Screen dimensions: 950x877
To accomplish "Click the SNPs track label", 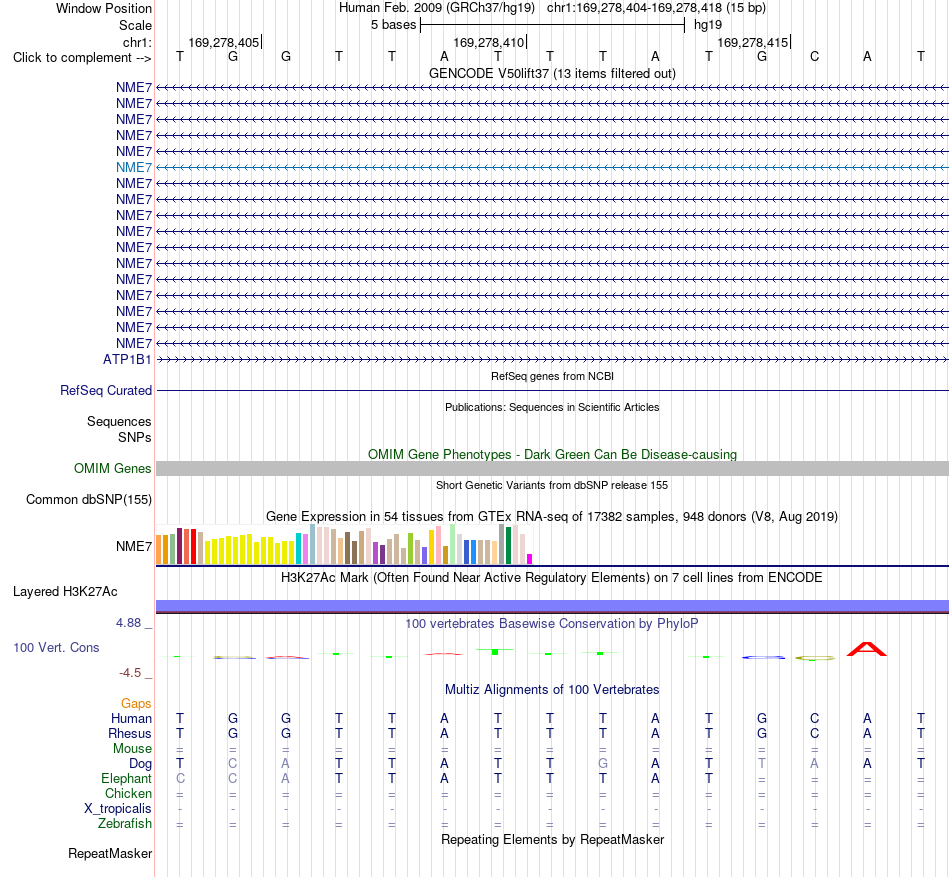I will pyautogui.click(x=135, y=437).
